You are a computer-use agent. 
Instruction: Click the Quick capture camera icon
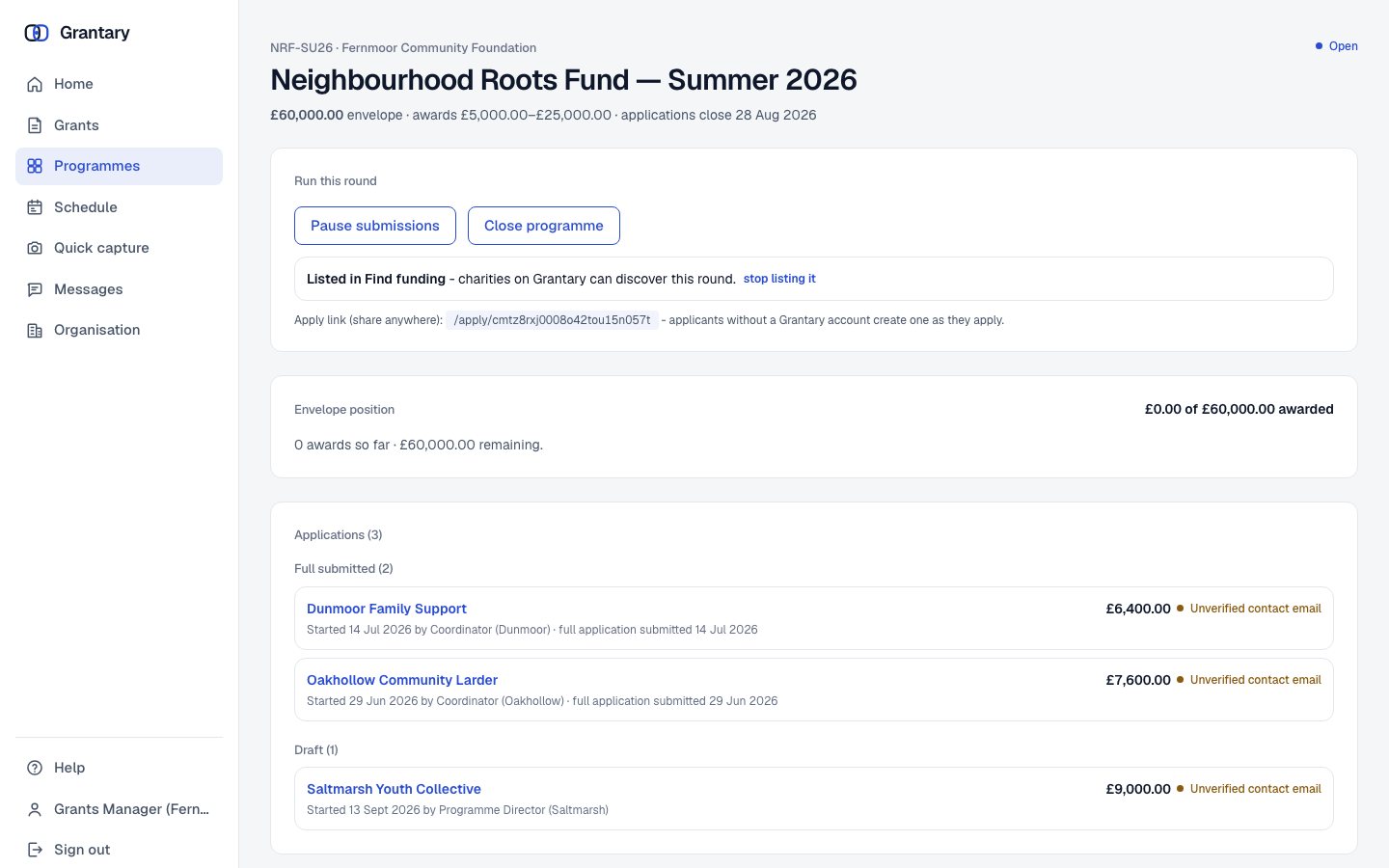pyautogui.click(x=35, y=248)
